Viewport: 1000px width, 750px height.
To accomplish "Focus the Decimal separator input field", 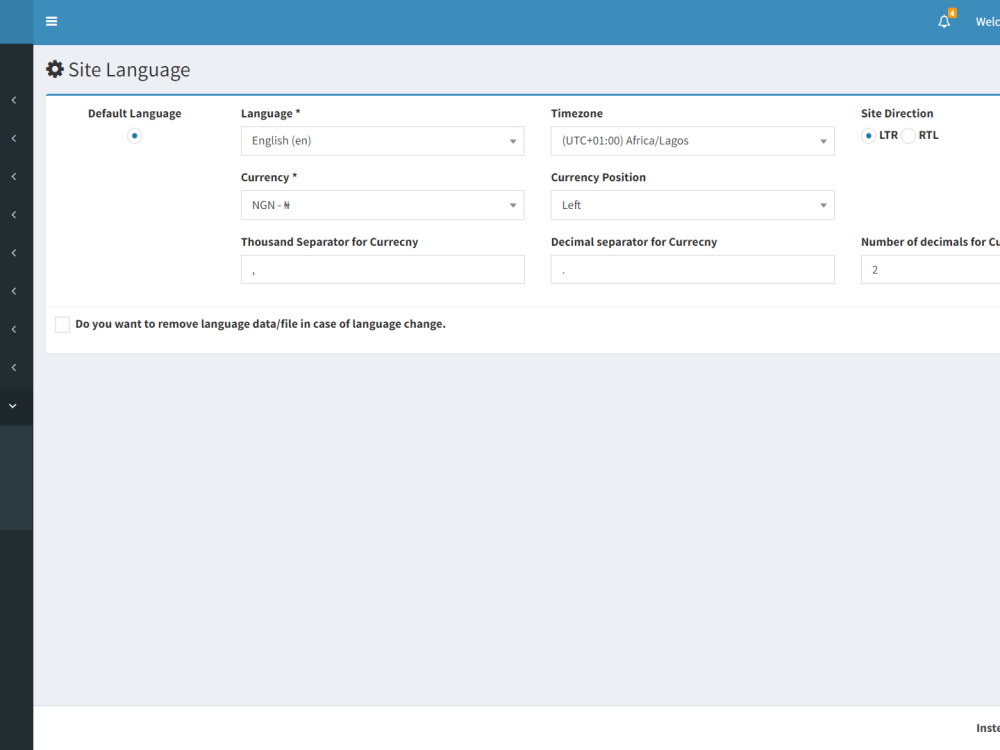I will (693, 270).
